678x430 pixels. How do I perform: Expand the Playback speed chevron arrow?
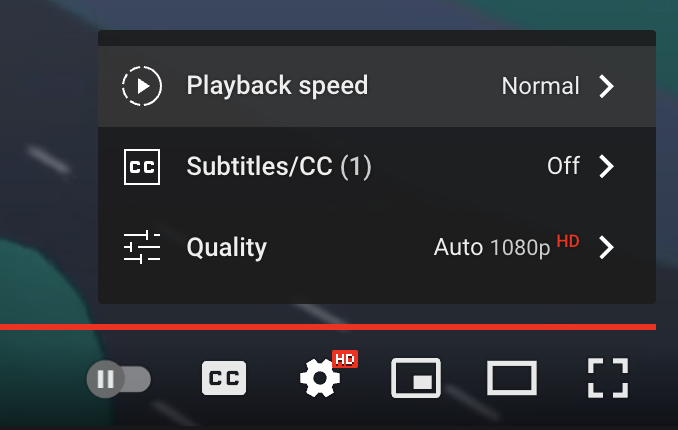pos(606,86)
